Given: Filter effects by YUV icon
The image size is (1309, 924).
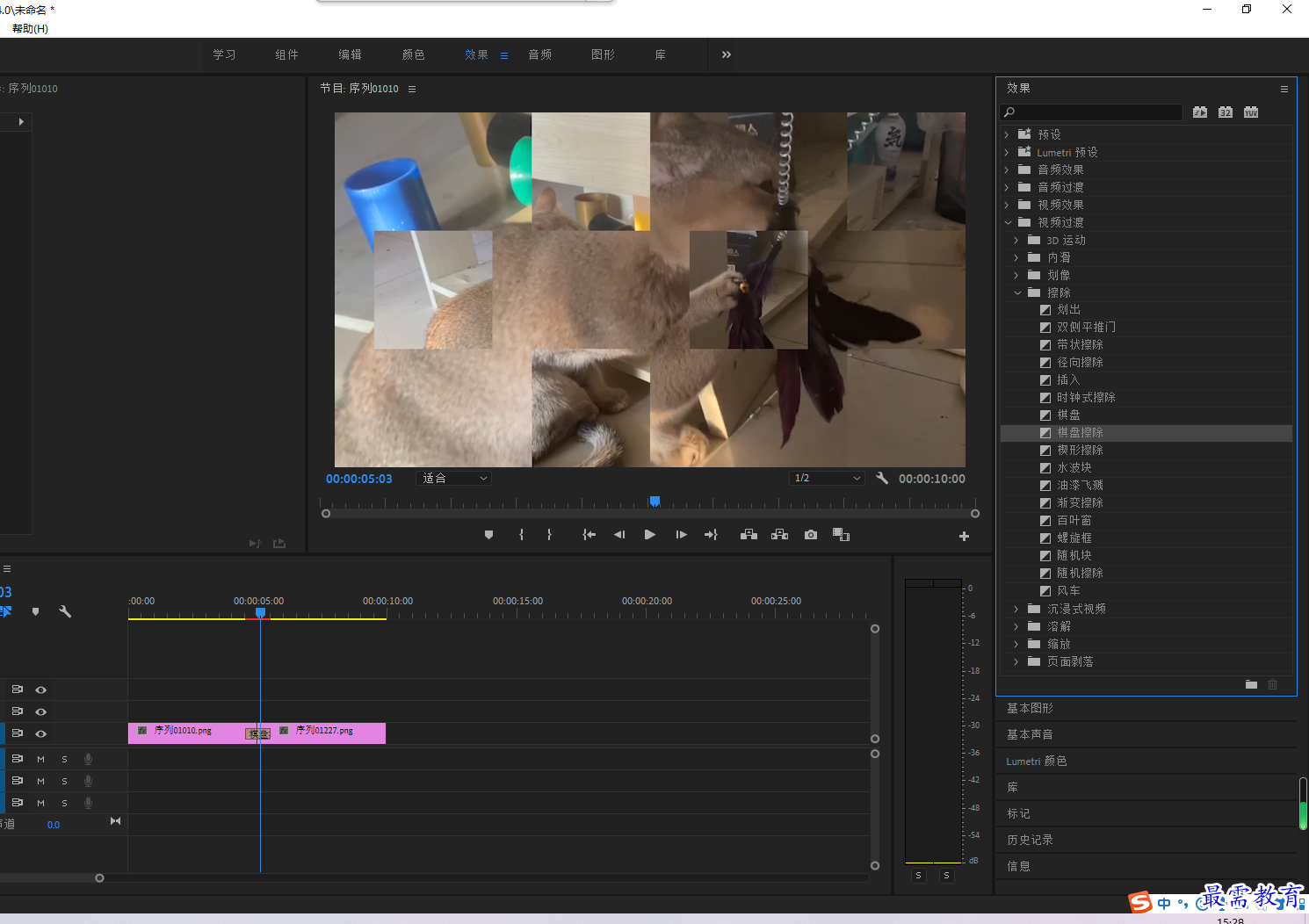Looking at the screenshot, I should (1251, 112).
